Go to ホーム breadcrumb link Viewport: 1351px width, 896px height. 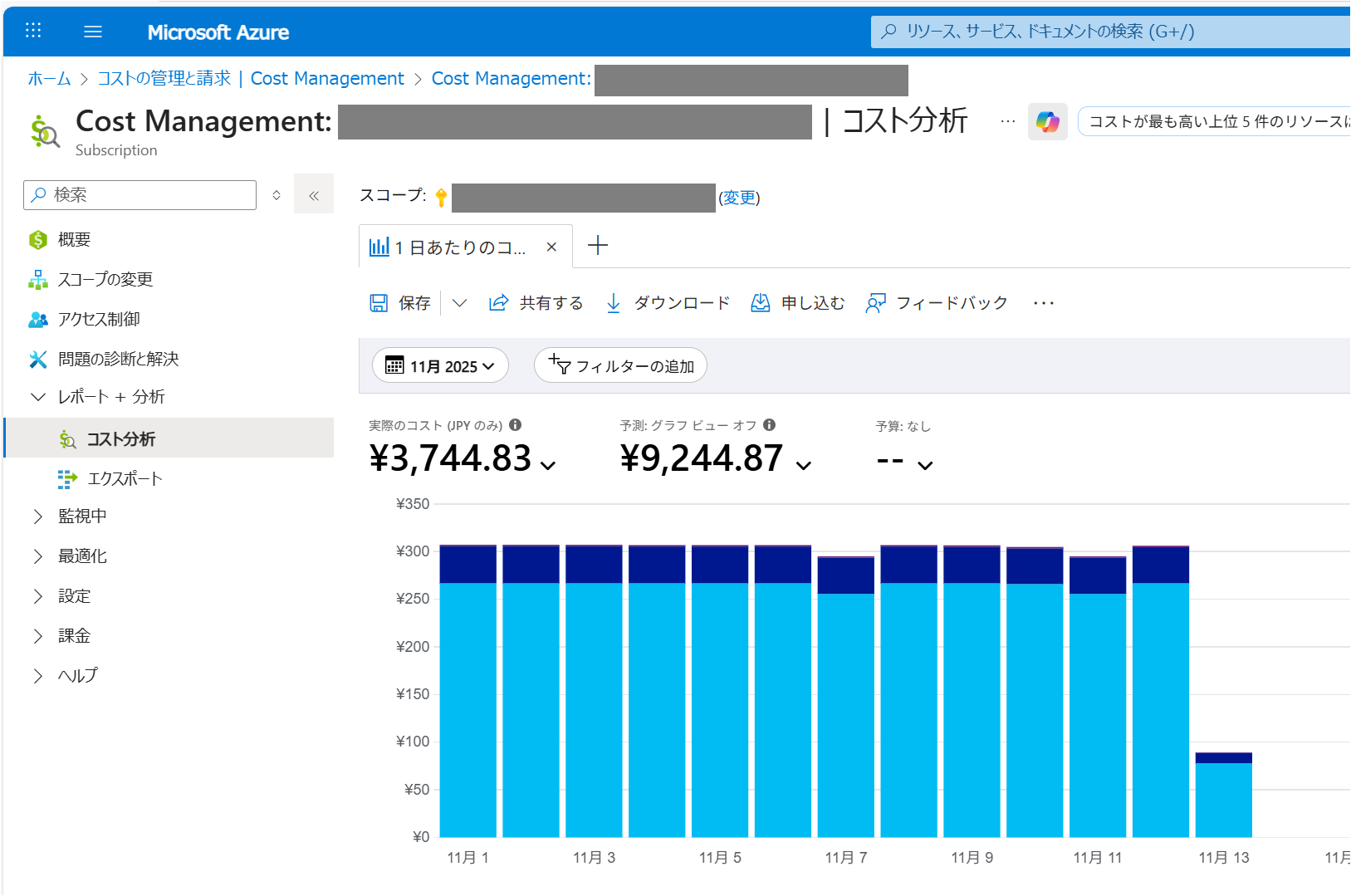[x=49, y=79]
